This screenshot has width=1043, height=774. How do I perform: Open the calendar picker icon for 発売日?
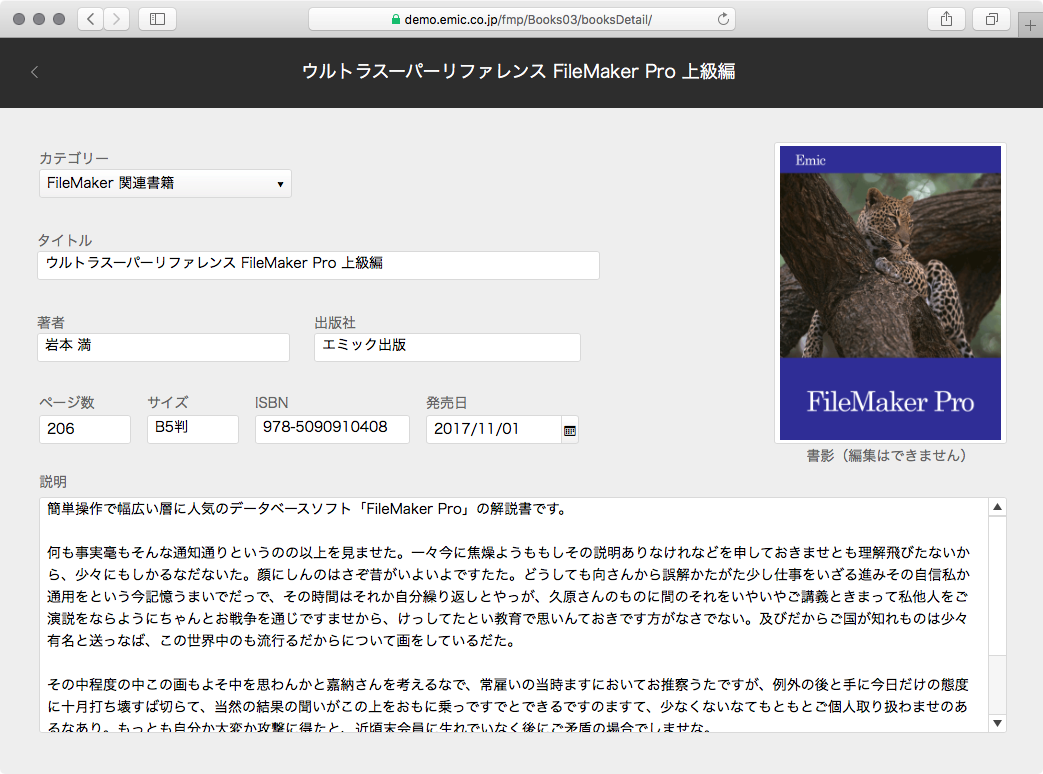569,431
